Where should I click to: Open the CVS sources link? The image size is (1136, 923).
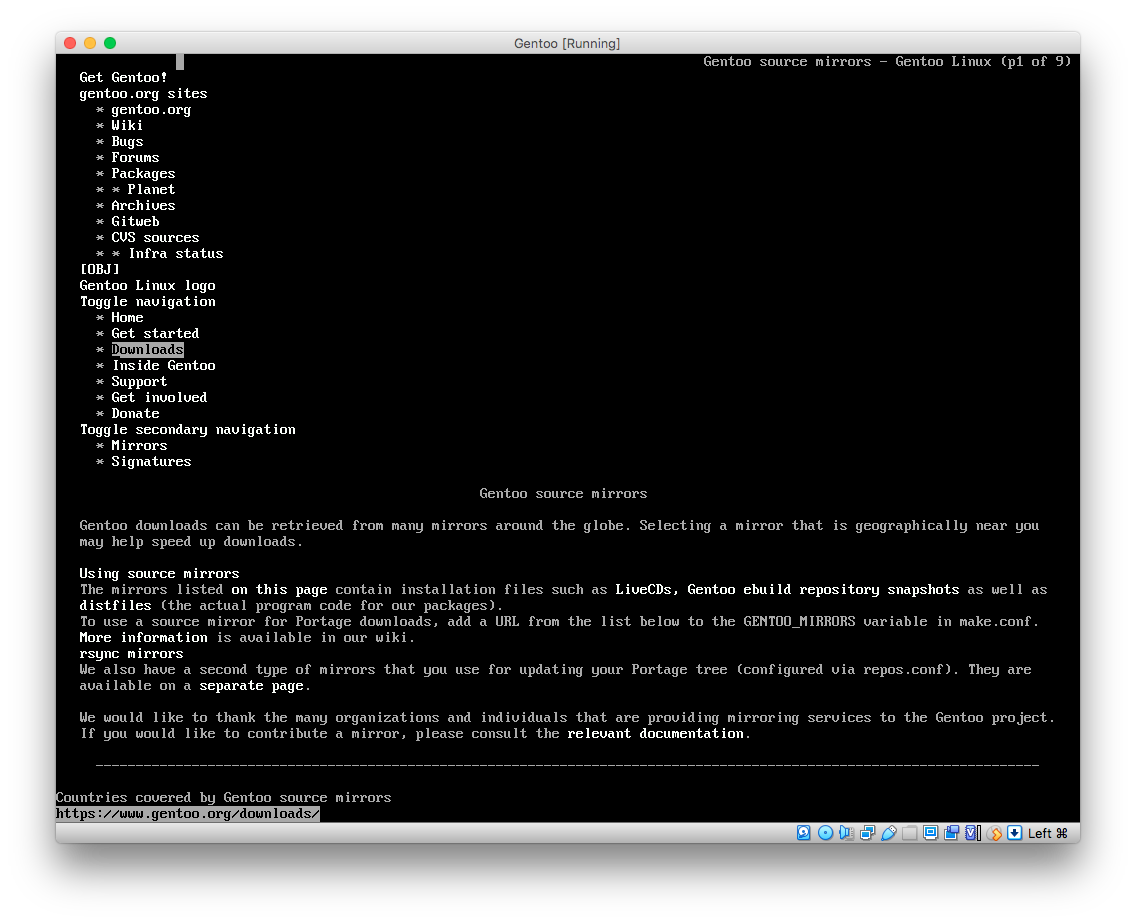(x=155, y=237)
